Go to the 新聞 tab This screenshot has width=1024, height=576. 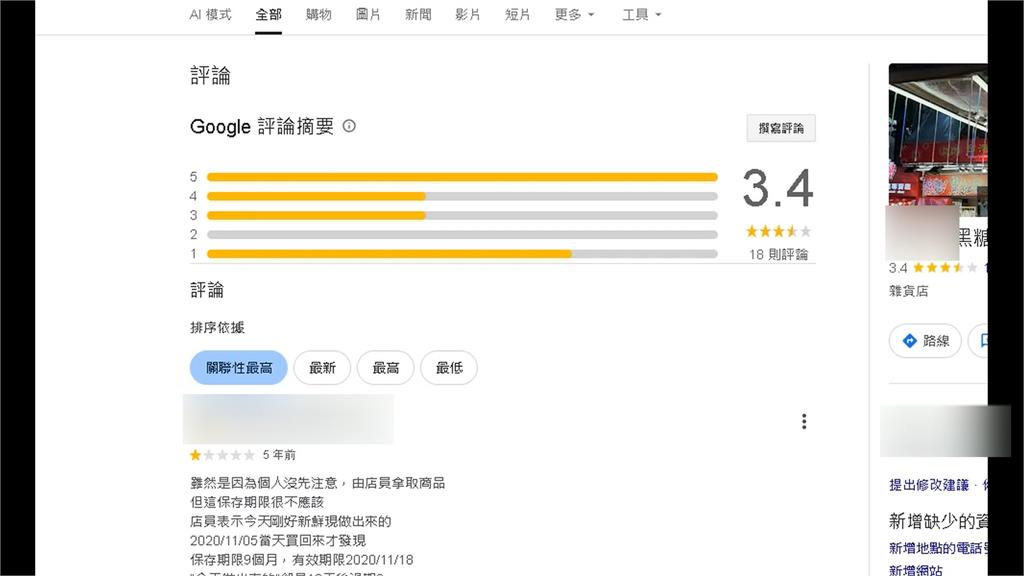pos(418,15)
